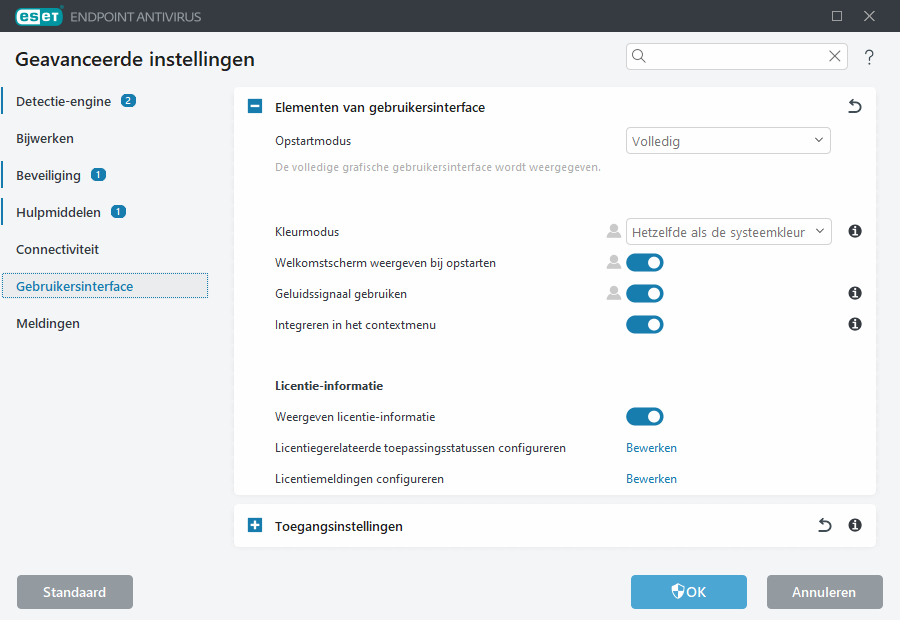Expand the Toegangsinstellingen section
Image resolution: width=900 pixels, height=620 pixels.
coord(254,525)
